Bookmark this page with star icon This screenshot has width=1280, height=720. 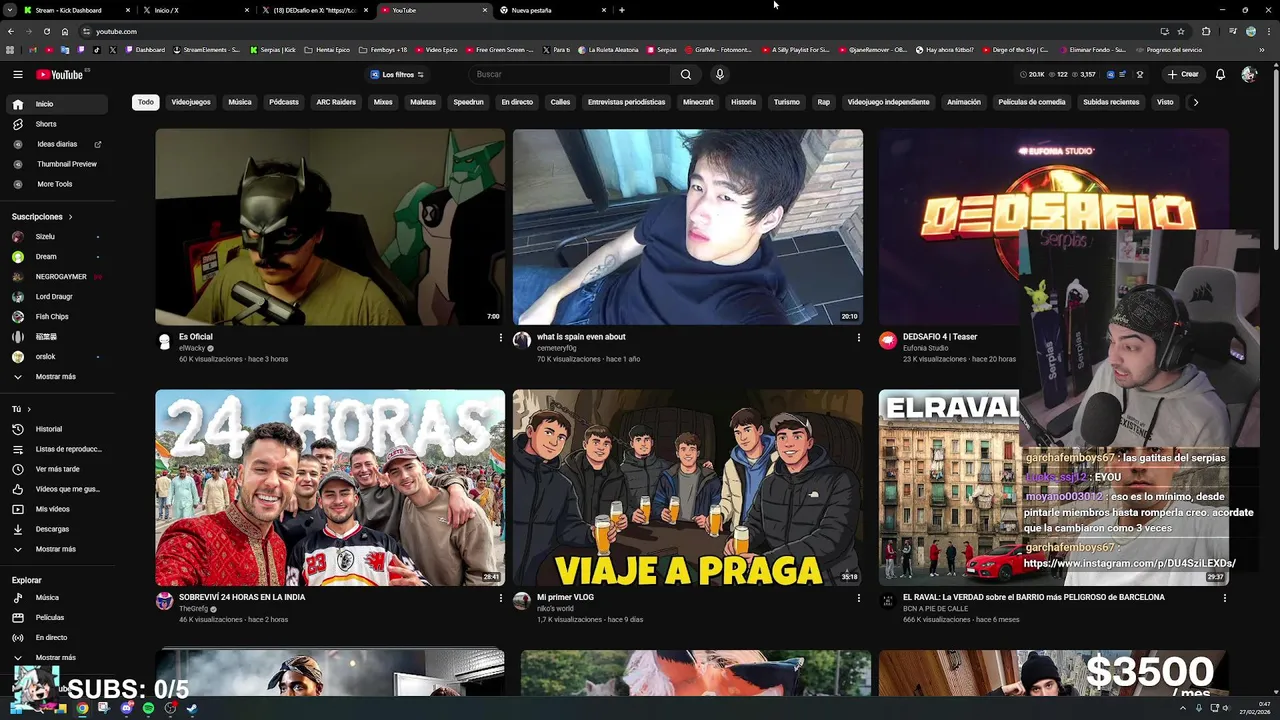pos(1181,31)
